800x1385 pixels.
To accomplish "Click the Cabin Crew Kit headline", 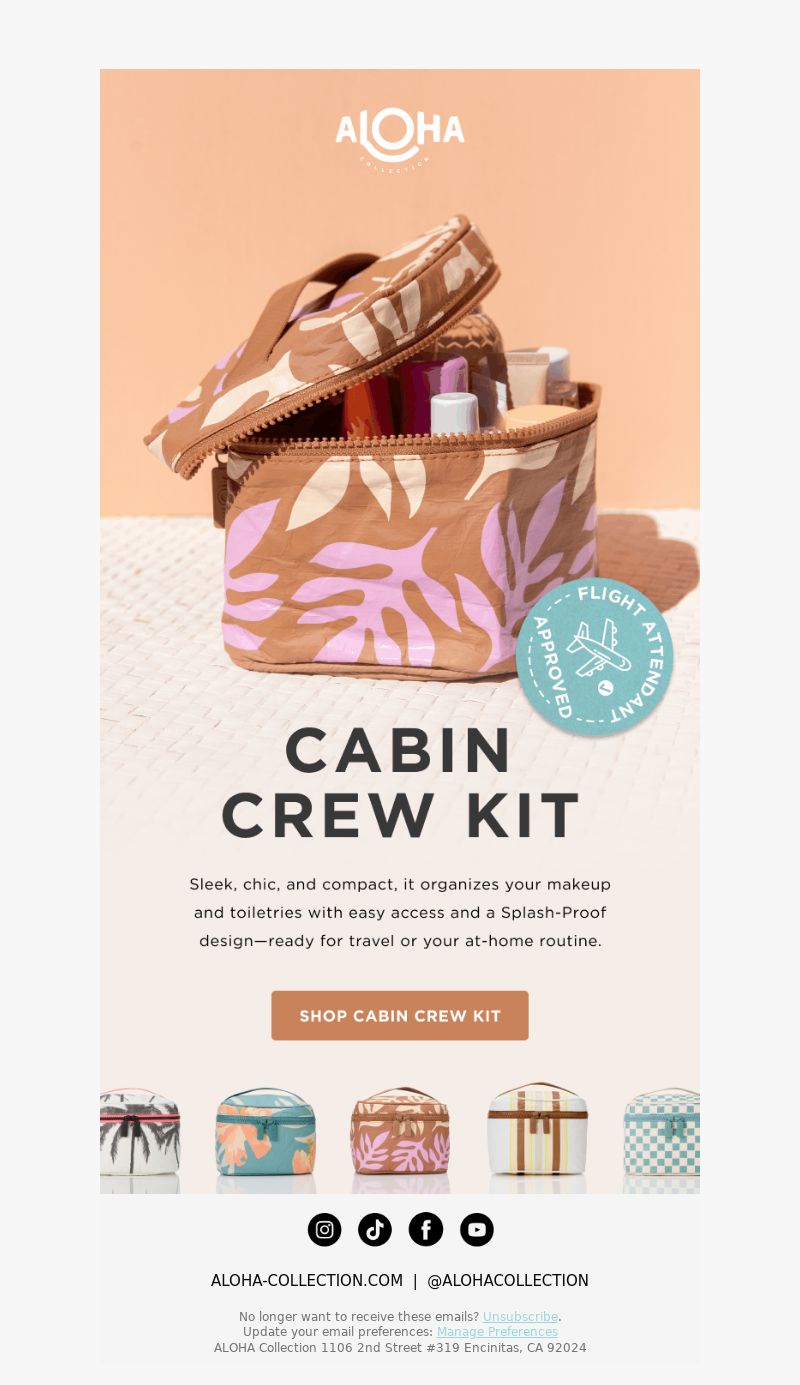I will pyautogui.click(x=400, y=783).
